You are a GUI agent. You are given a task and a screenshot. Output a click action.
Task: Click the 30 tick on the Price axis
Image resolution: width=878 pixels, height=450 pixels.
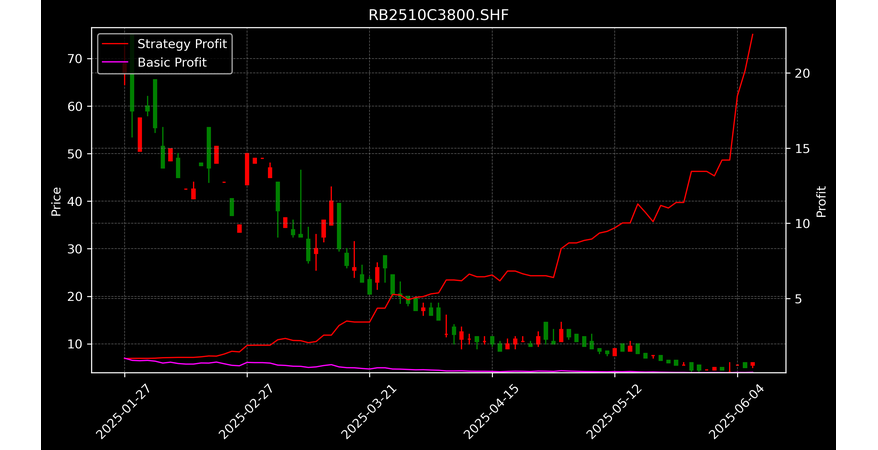pos(75,249)
